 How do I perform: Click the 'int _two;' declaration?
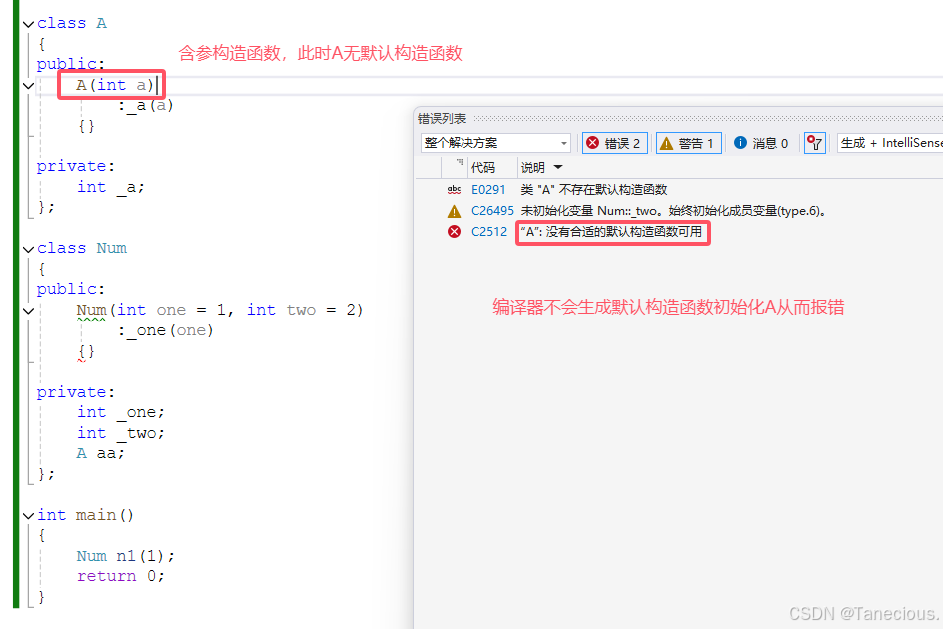click(120, 433)
